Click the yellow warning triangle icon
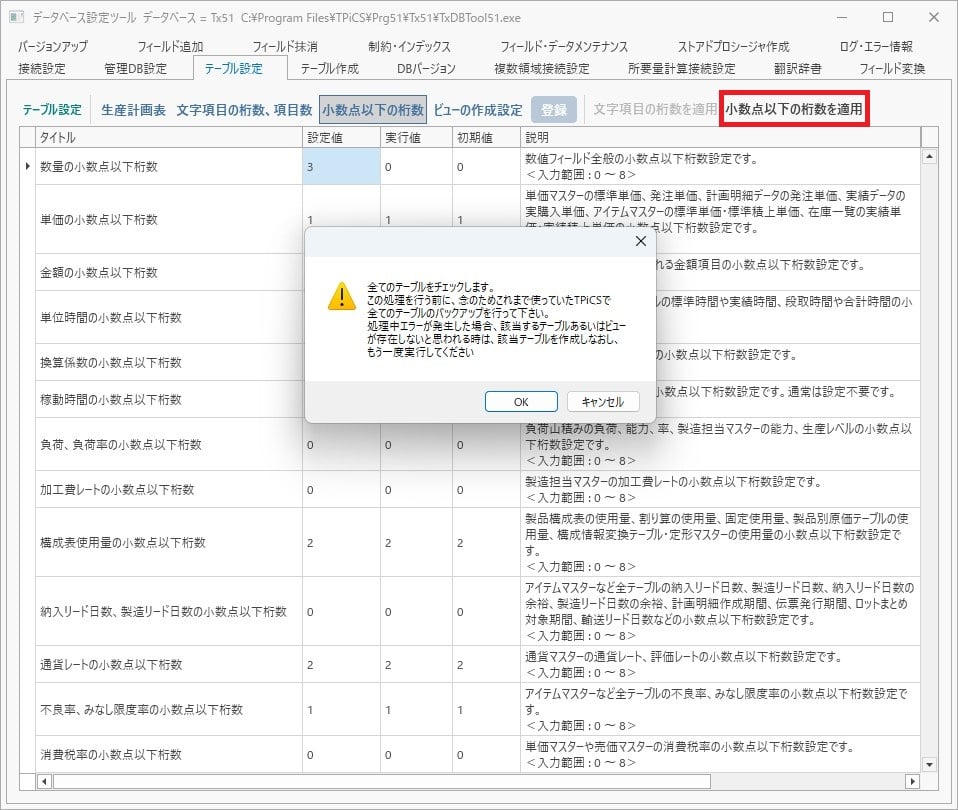This screenshot has width=958, height=810. [342, 296]
